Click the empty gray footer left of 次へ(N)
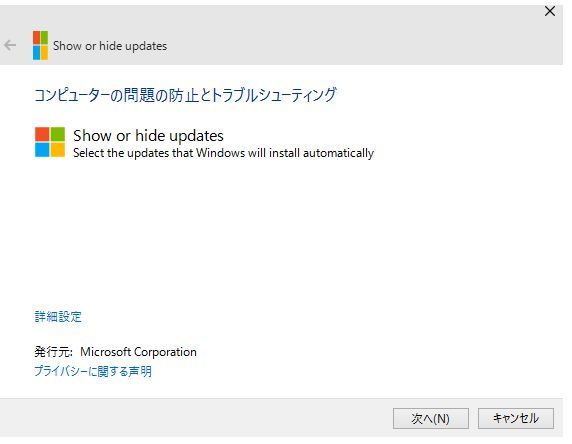 pos(196,418)
